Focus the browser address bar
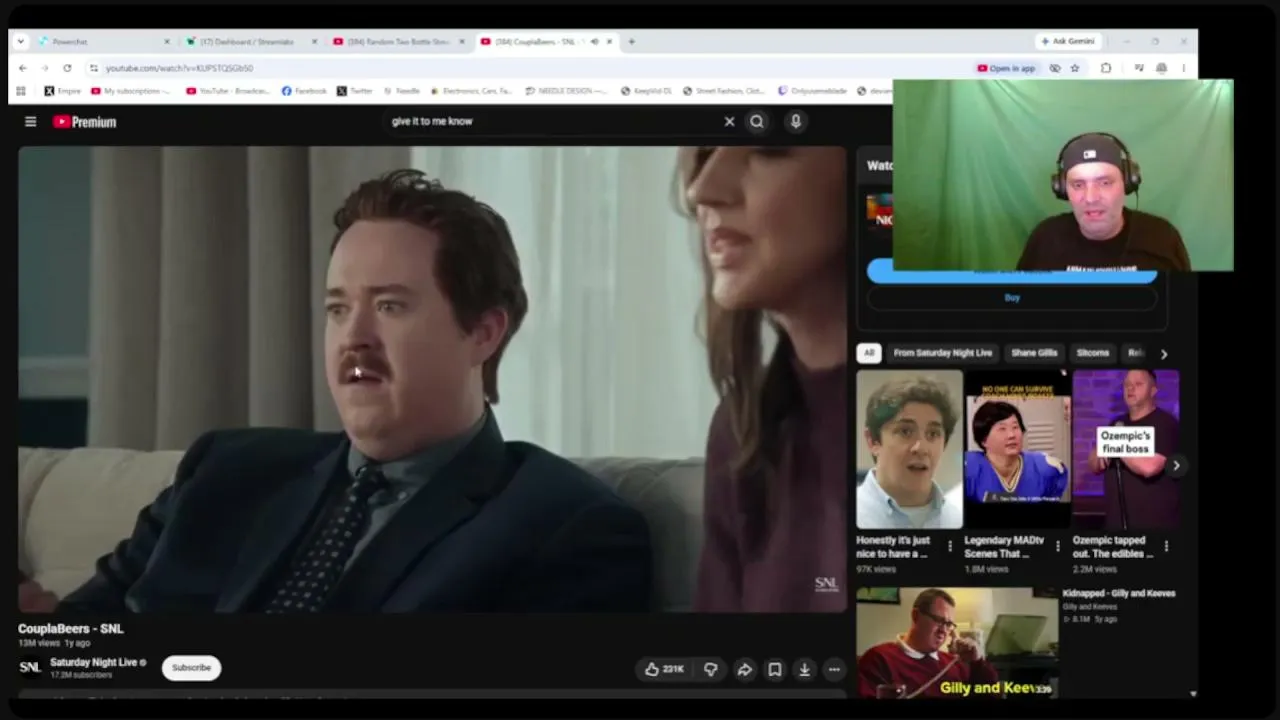The height and width of the screenshot is (720, 1280). point(530,68)
